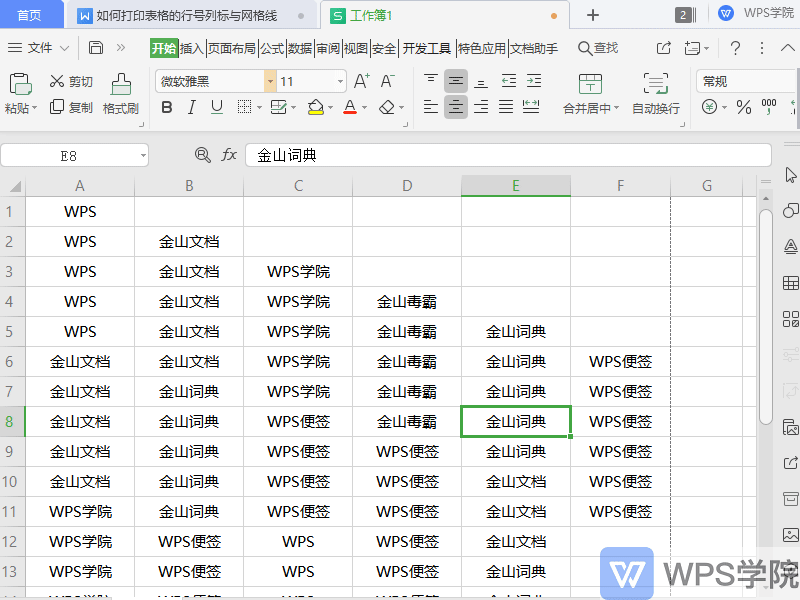Click the 查找 search button
The image size is (800, 600).
click(x=598, y=48)
